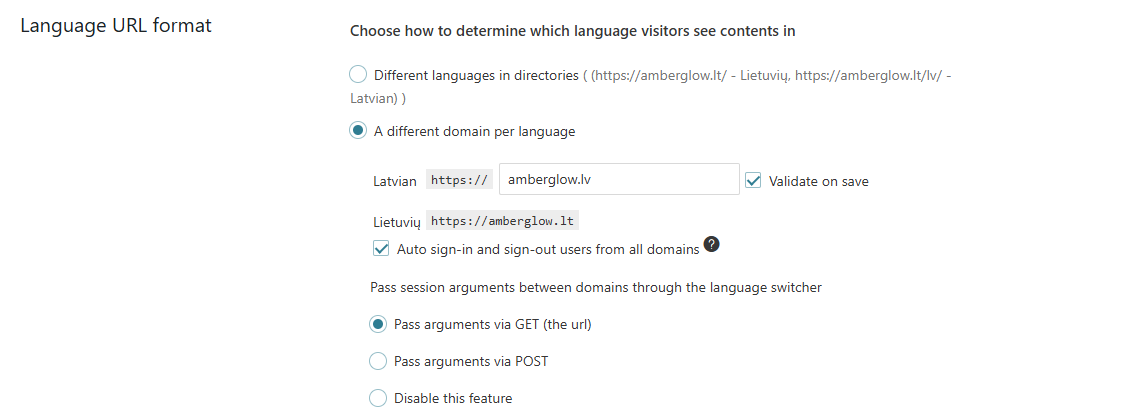Viewport: 1134px width, 412px height.
Task: Select the Disable this feature radio button
Action: pos(378,398)
